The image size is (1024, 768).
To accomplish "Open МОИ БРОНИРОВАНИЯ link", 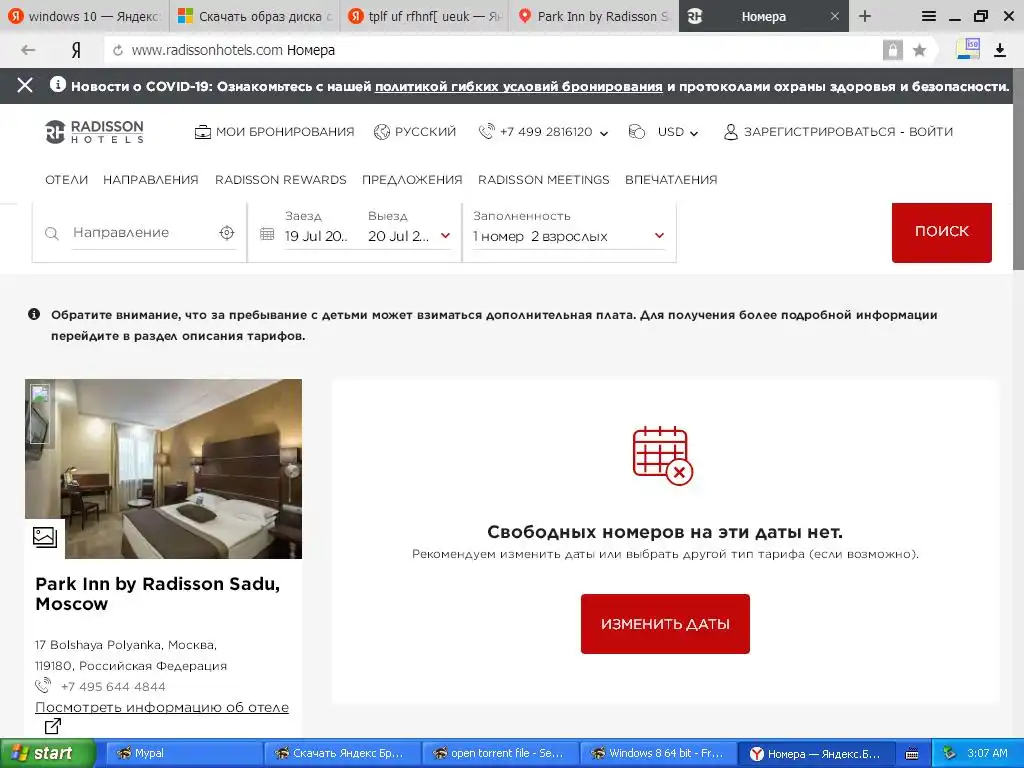I will [285, 132].
